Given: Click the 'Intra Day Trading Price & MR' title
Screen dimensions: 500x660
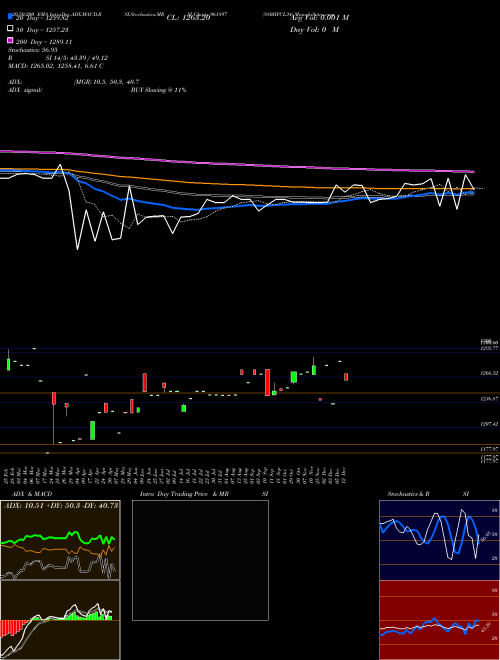Looking at the screenshot, I should [184, 494].
